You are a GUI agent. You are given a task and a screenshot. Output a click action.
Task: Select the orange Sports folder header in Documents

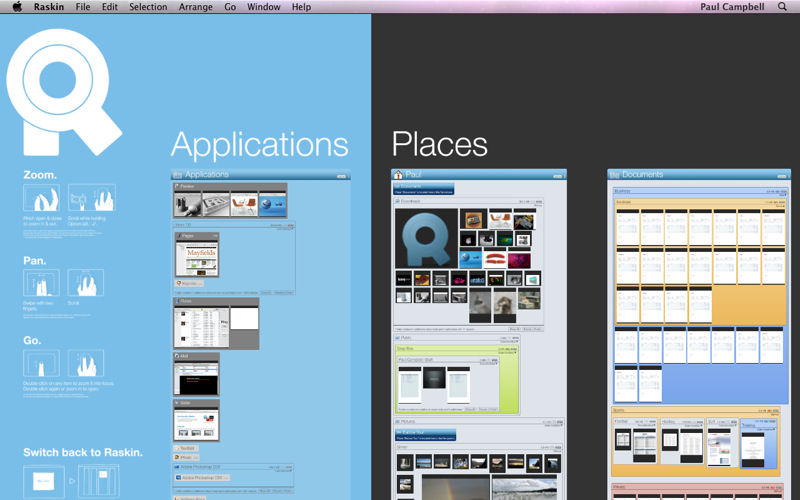(x=695, y=411)
